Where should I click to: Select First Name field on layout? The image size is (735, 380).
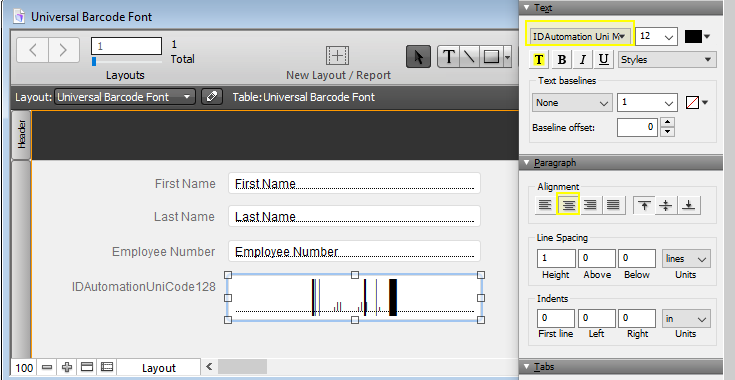[x=354, y=183]
